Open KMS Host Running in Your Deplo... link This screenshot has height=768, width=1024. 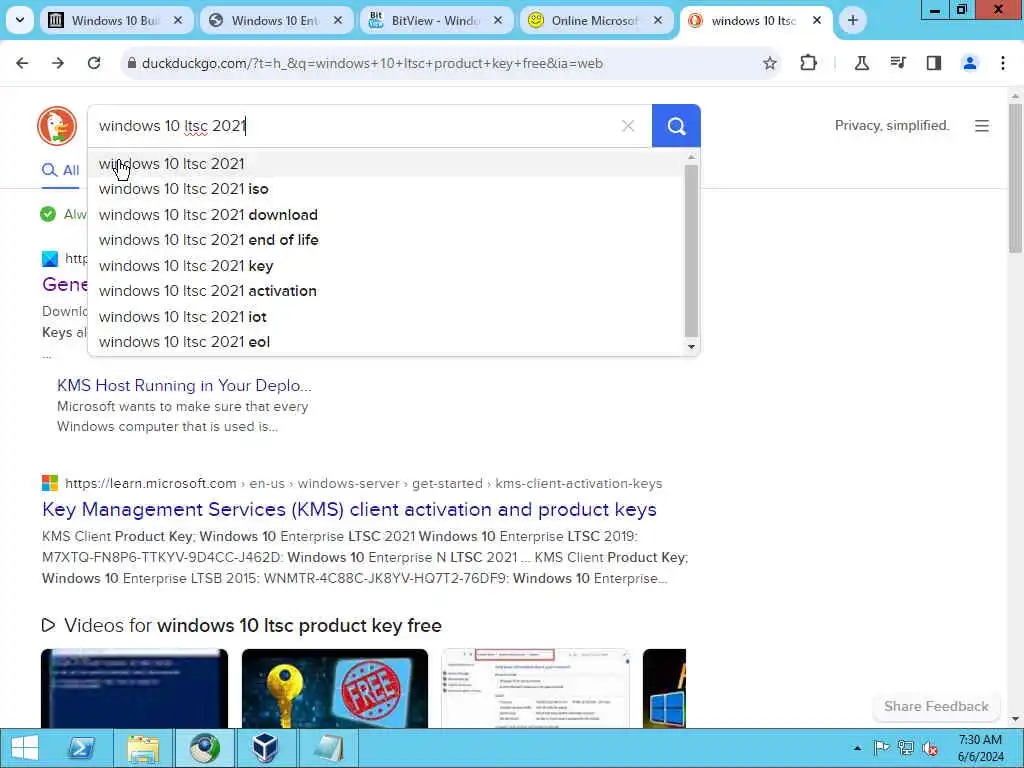[x=184, y=385]
